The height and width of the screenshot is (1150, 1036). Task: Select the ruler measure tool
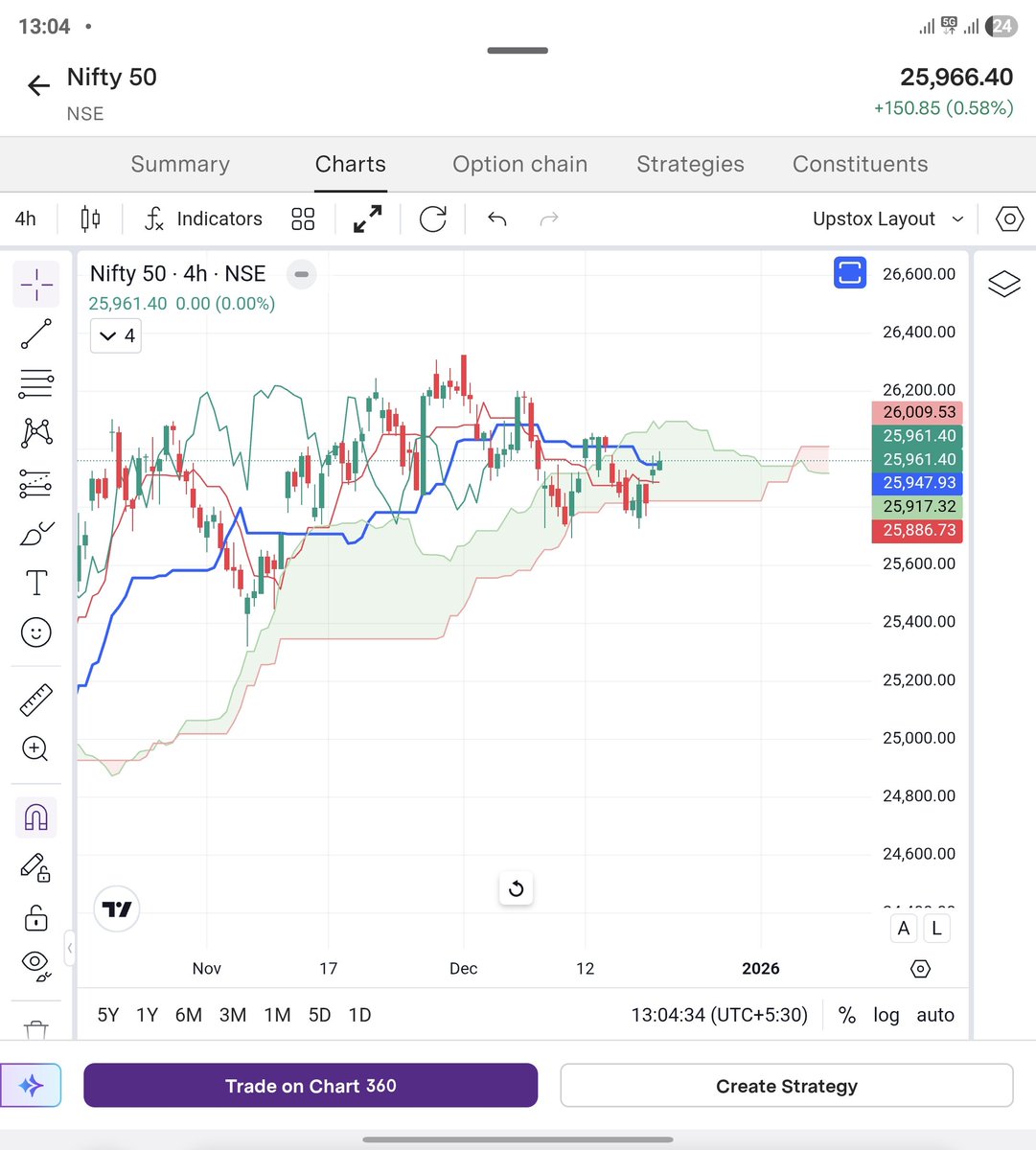point(36,701)
